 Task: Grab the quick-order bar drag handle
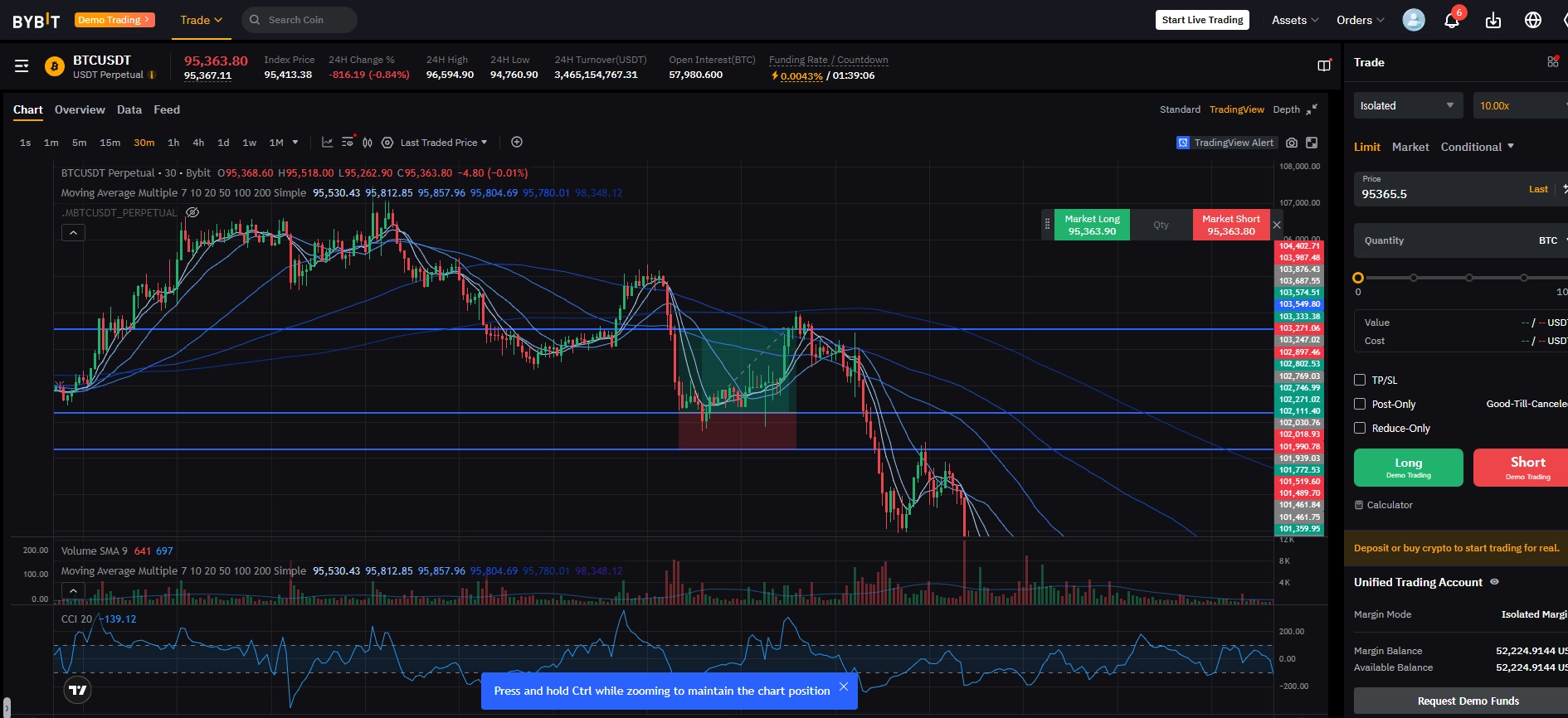(1047, 225)
